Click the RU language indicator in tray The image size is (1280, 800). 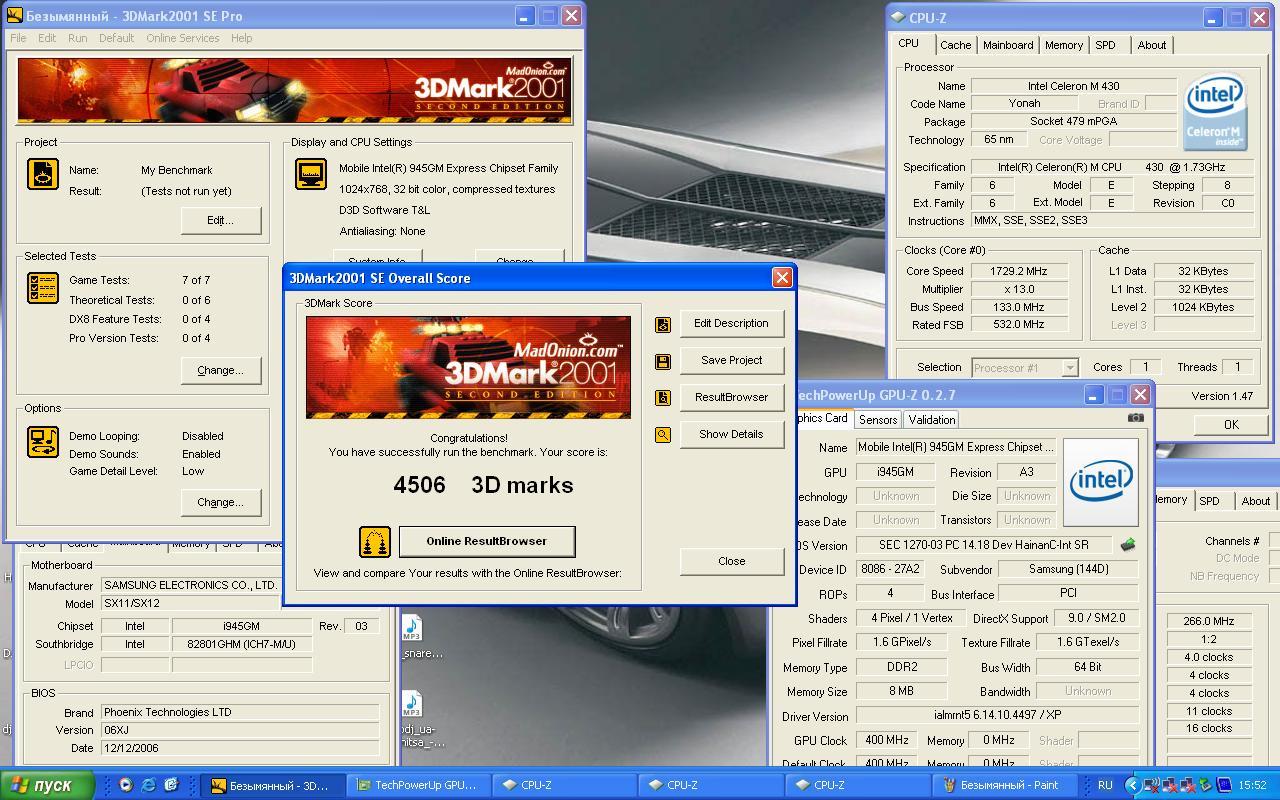[1105, 785]
